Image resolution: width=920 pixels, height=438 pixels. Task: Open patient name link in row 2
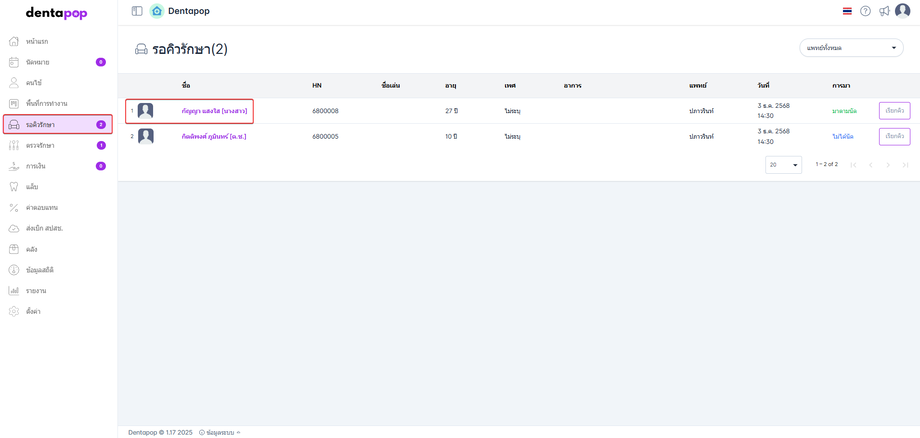pyautogui.click(x=214, y=137)
